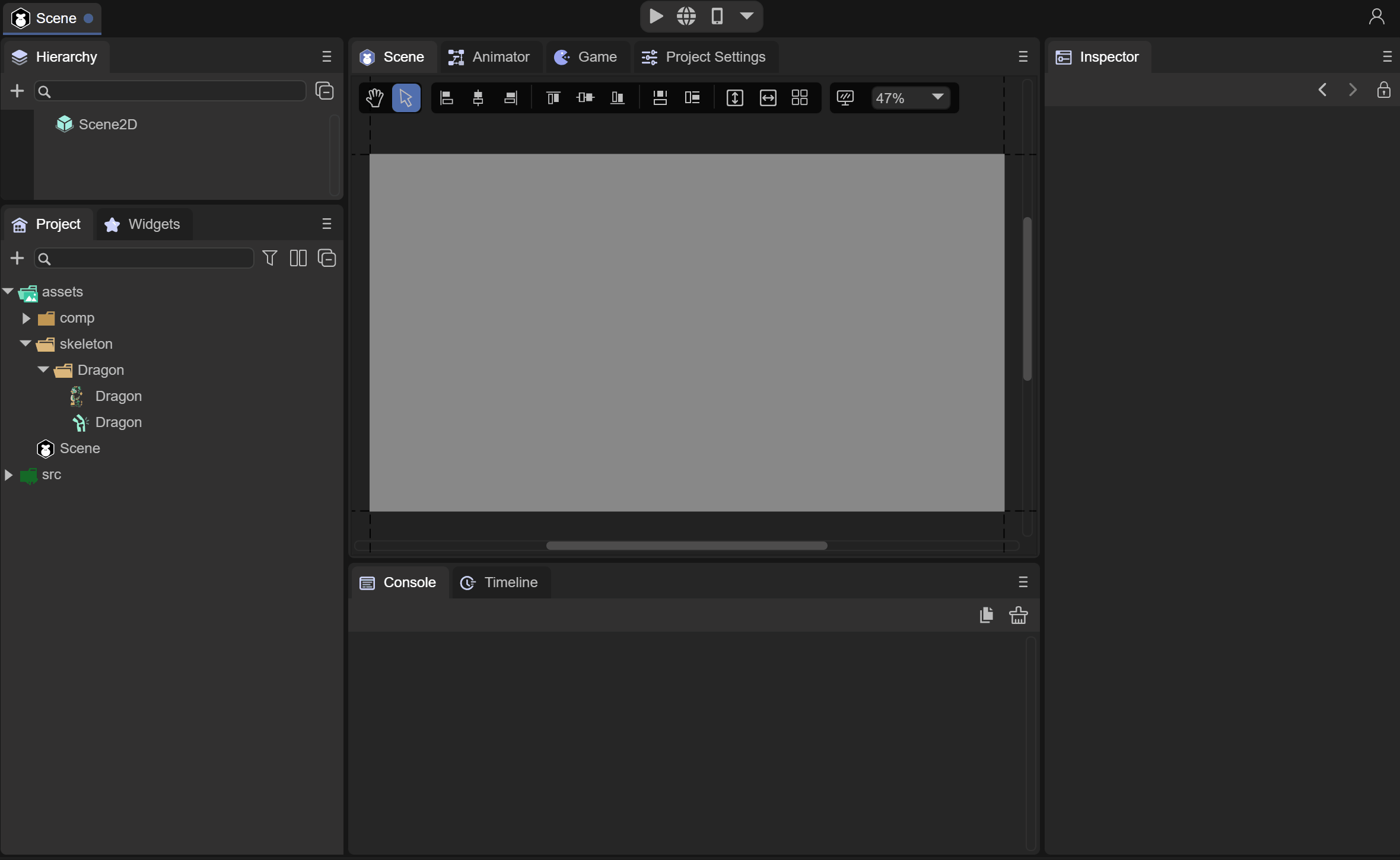Select the hand pan tool
The image size is (1400, 860).
(374, 98)
